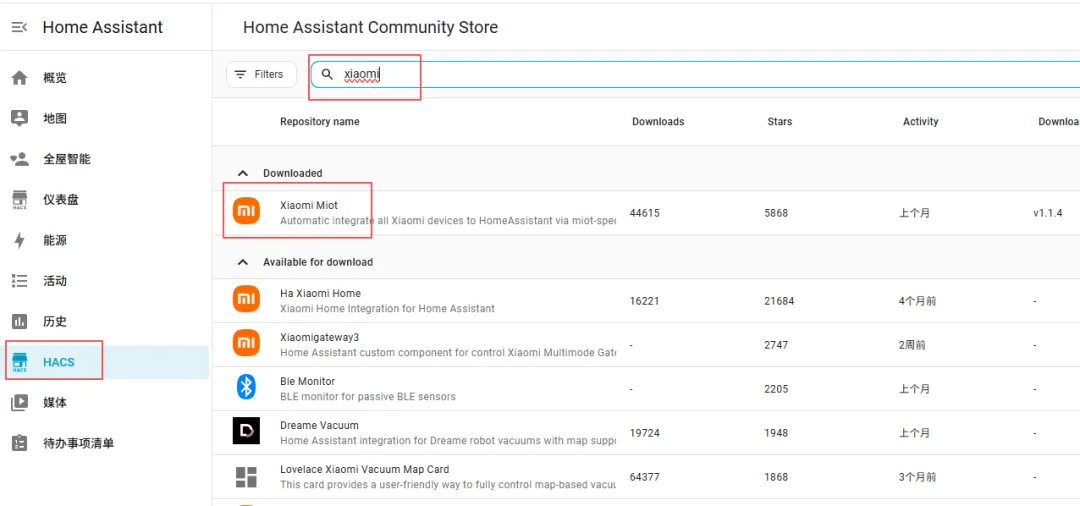1080x506 pixels.
Task: Click the 21684 stars value
Action: (779, 302)
